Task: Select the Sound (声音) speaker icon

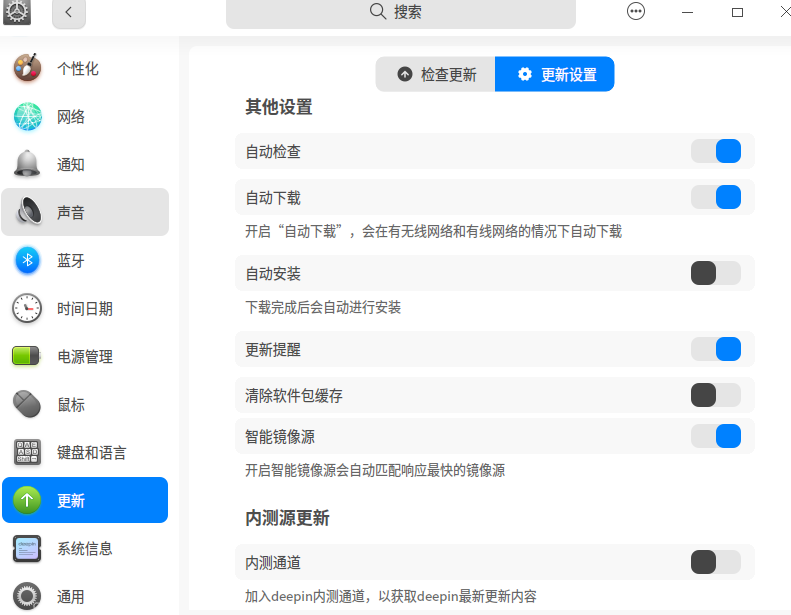Action: 29,211
